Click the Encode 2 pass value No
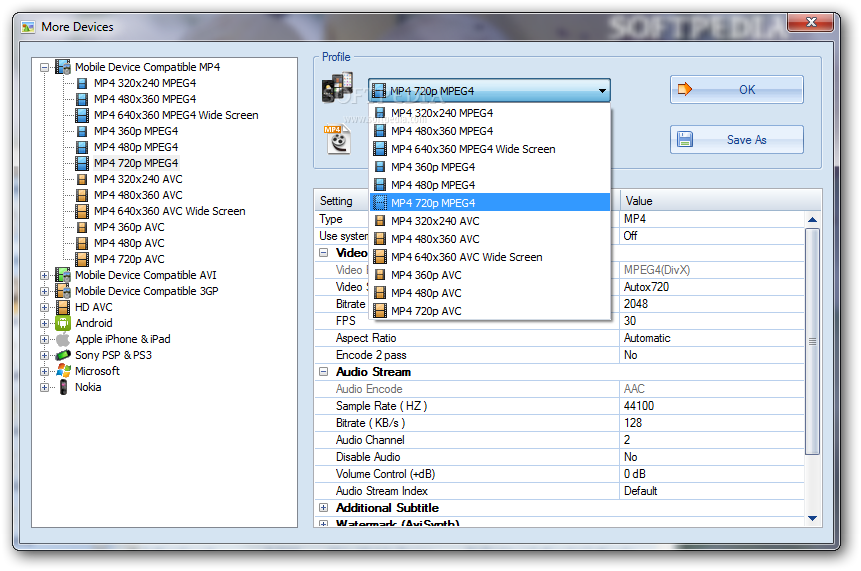The height and width of the screenshot is (571, 861). click(x=630, y=355)
